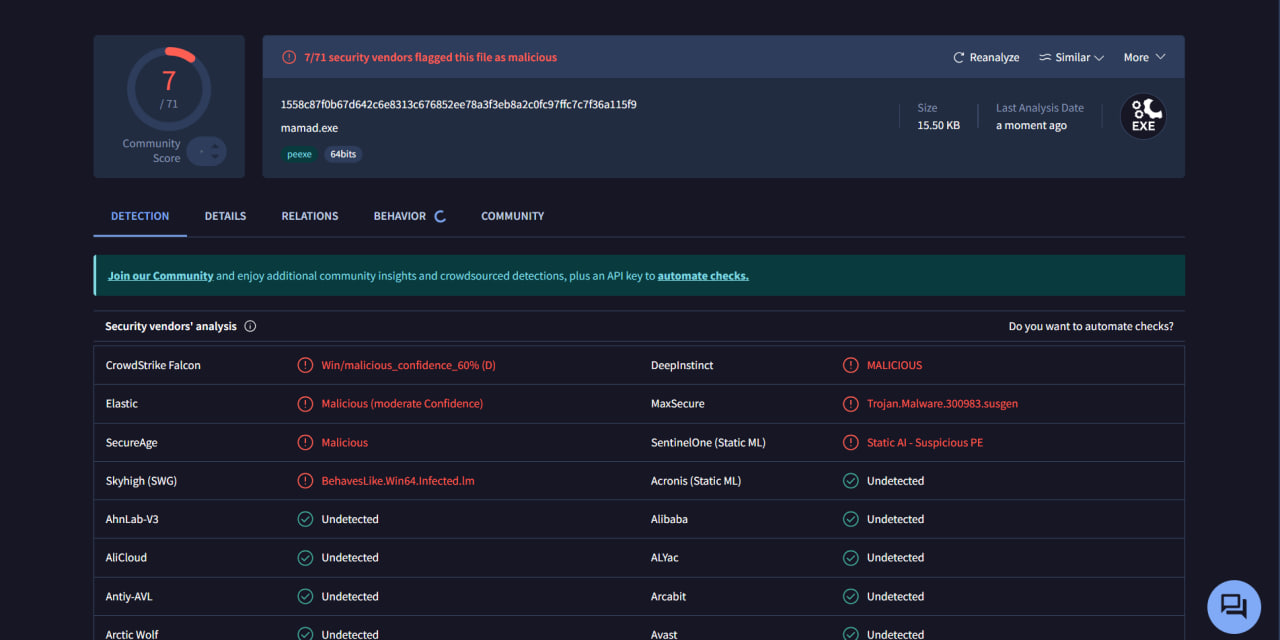This screenshot has height=640, width=1280.
Task: Open the automate checks link in the banner
Action: click(x=703, y=276)
